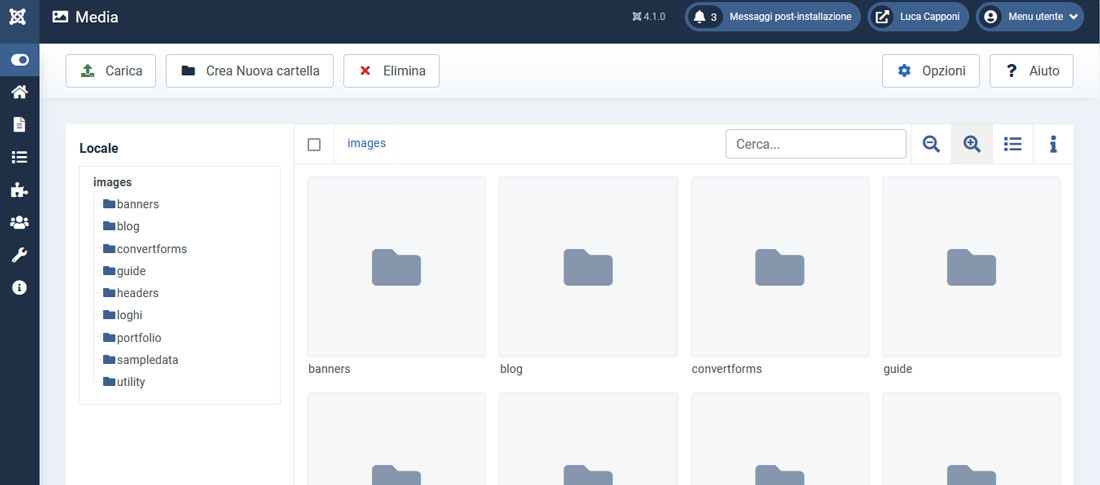Viewport: 1100px width, 485px height.
Task: Select the guide folder thumbnail
Action: pyautogui.click(x=972, y=267)
